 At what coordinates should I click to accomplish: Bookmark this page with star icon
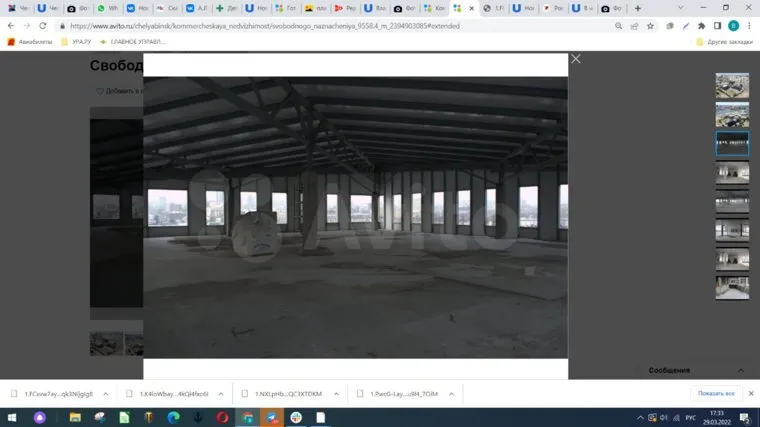(650, 26)
